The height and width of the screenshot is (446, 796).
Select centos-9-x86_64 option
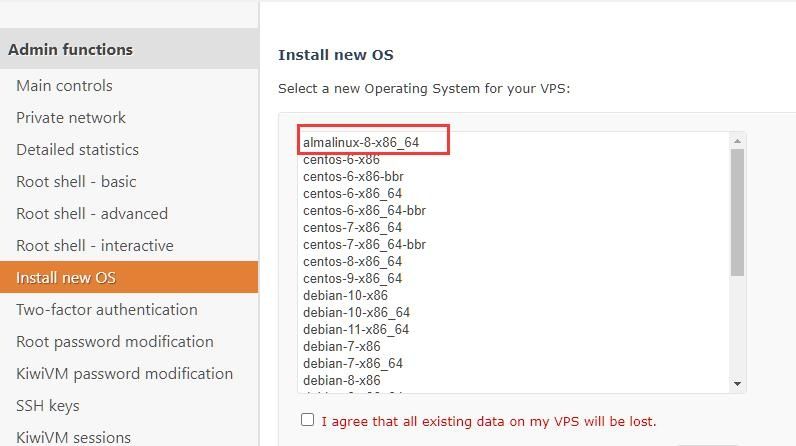352,278
